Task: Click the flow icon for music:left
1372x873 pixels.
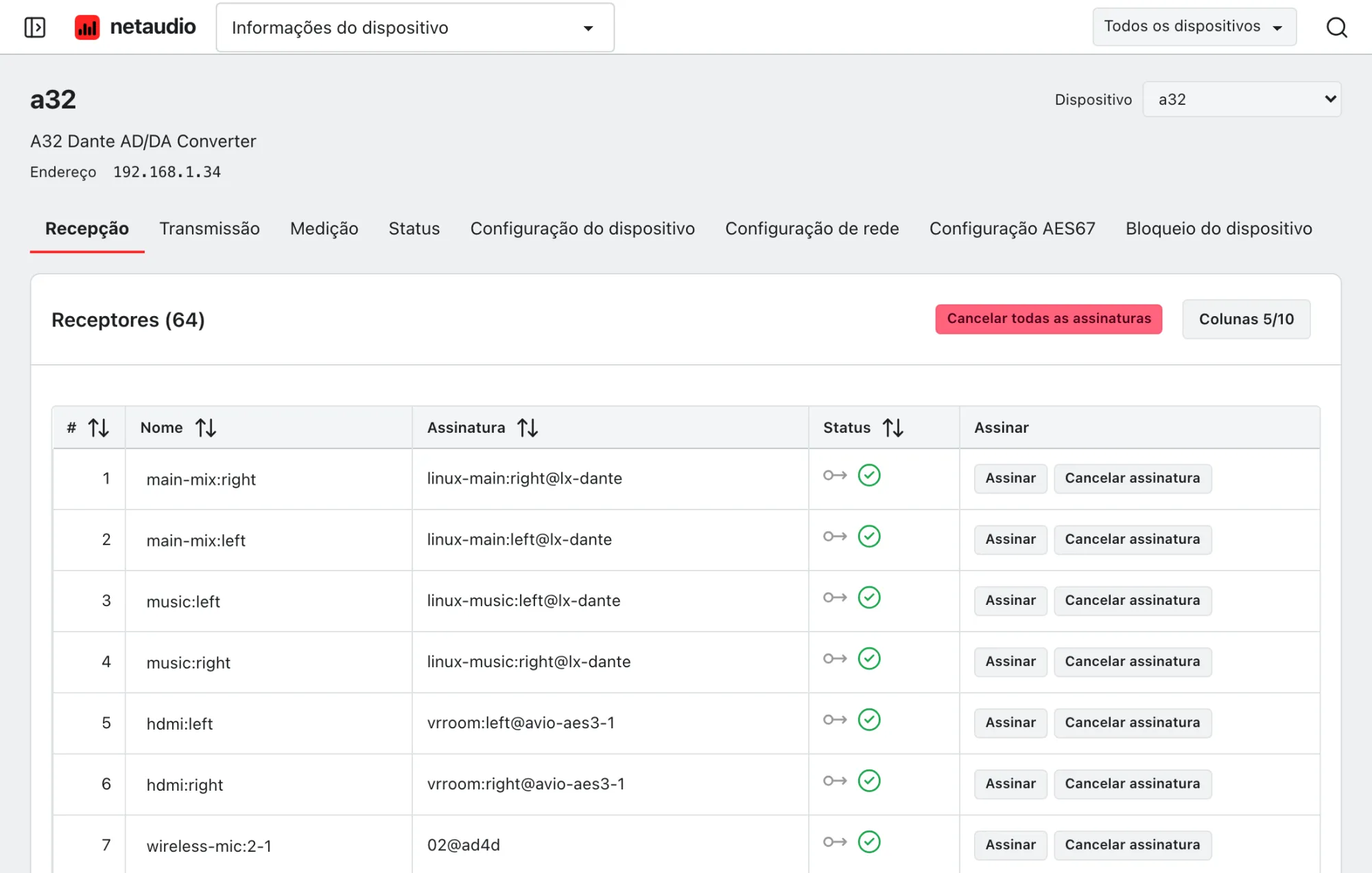Action: [x=835, y=597]
